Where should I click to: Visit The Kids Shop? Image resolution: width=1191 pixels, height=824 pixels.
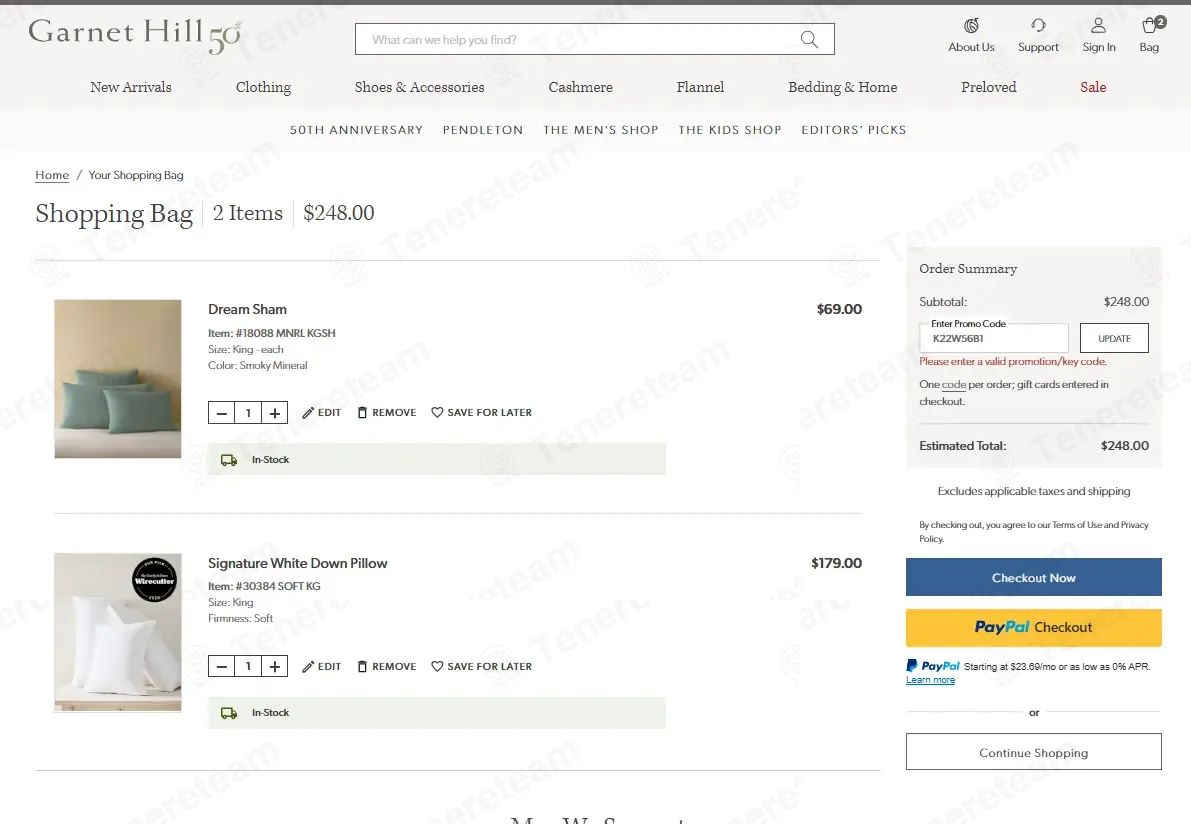tap(730, 130)
